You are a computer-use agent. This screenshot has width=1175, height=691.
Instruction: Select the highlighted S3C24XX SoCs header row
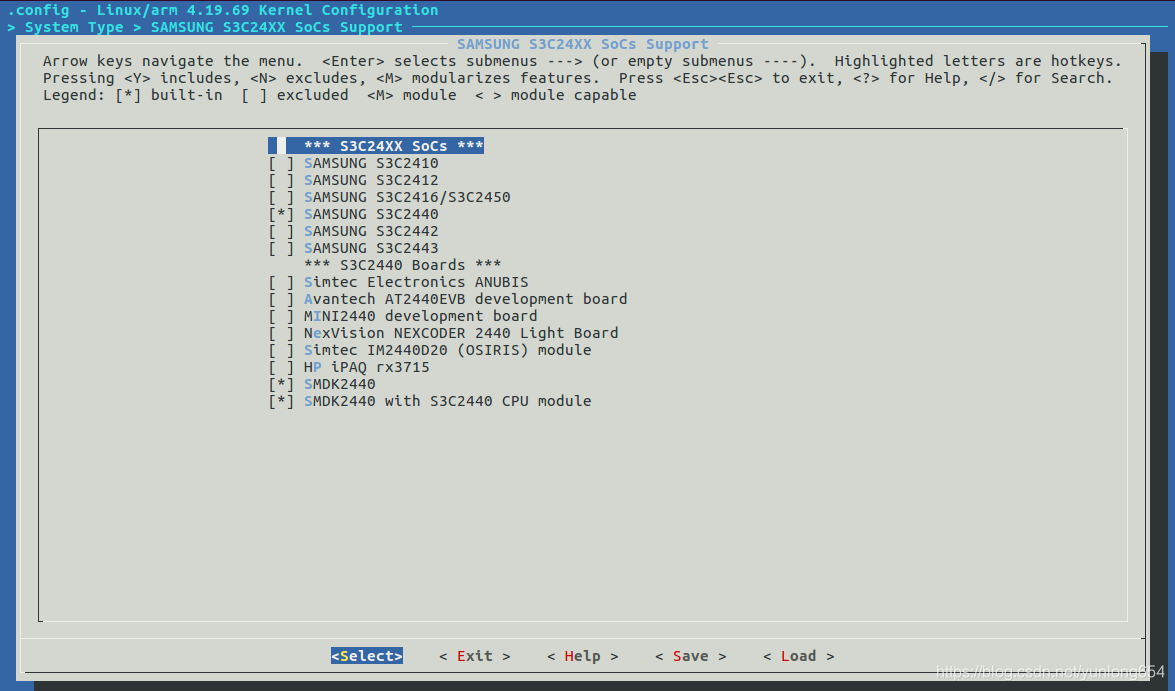pos(376,146)
